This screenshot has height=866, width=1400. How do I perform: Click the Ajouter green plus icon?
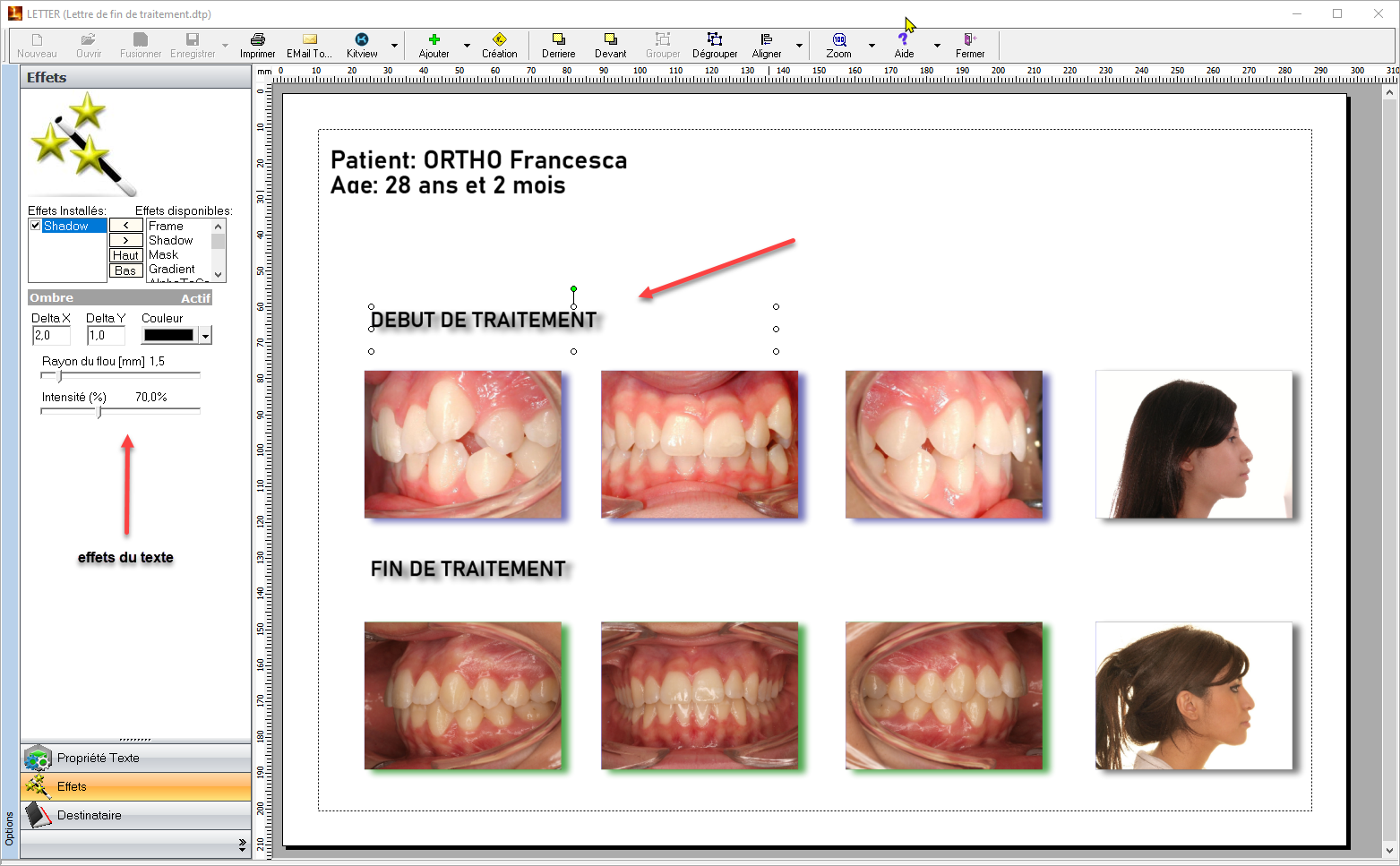434,40
